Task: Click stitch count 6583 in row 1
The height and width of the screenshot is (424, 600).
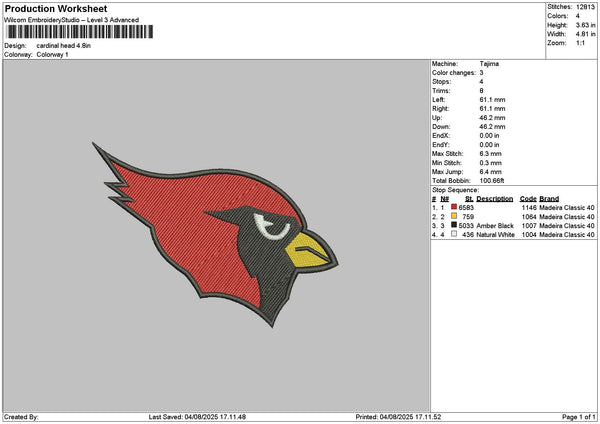Action: tap(466, 208)
